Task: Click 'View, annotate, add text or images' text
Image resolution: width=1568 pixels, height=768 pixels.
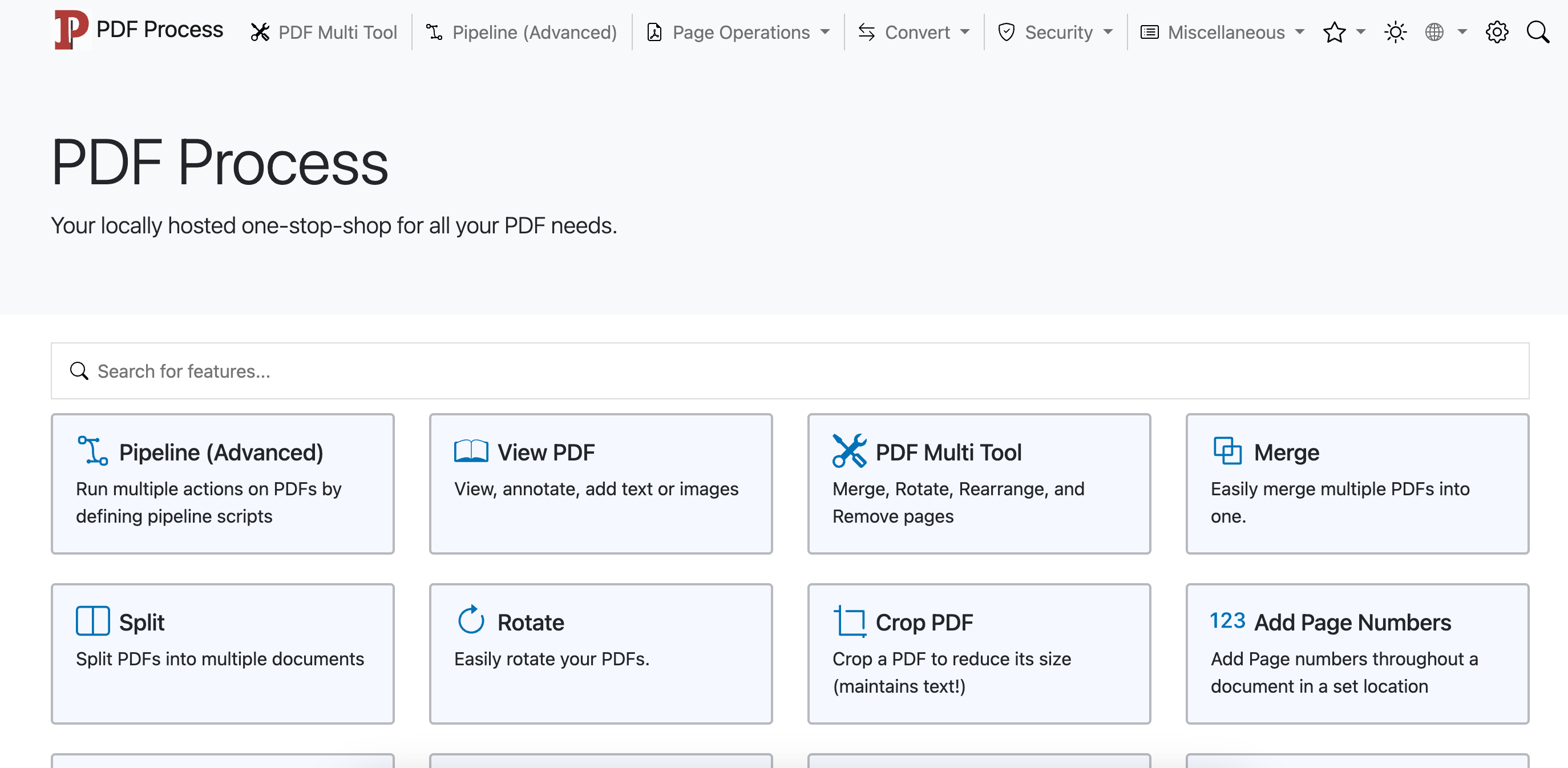Action: (x=596, y=488)
